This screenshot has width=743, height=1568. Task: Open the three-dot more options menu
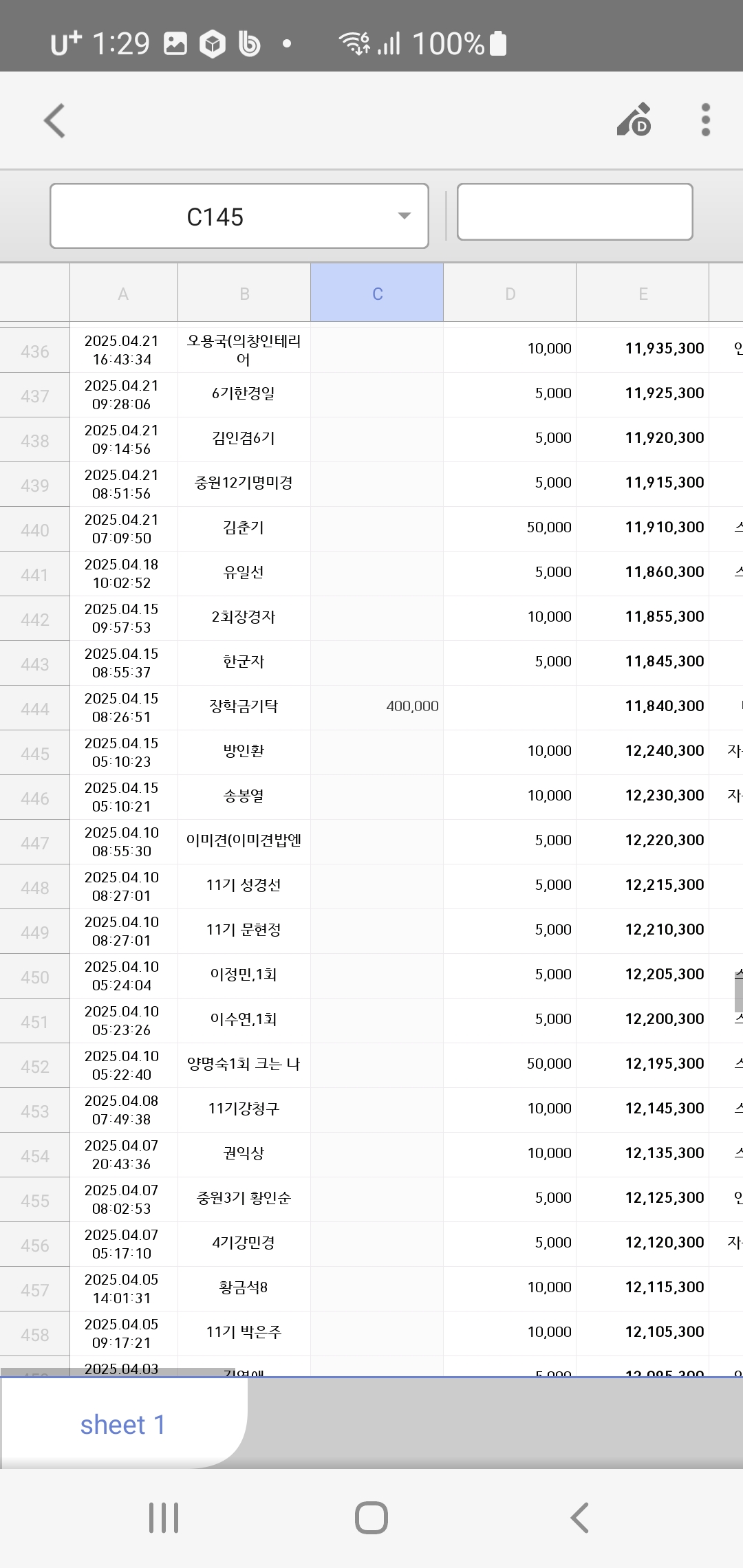tap(705, 120)
